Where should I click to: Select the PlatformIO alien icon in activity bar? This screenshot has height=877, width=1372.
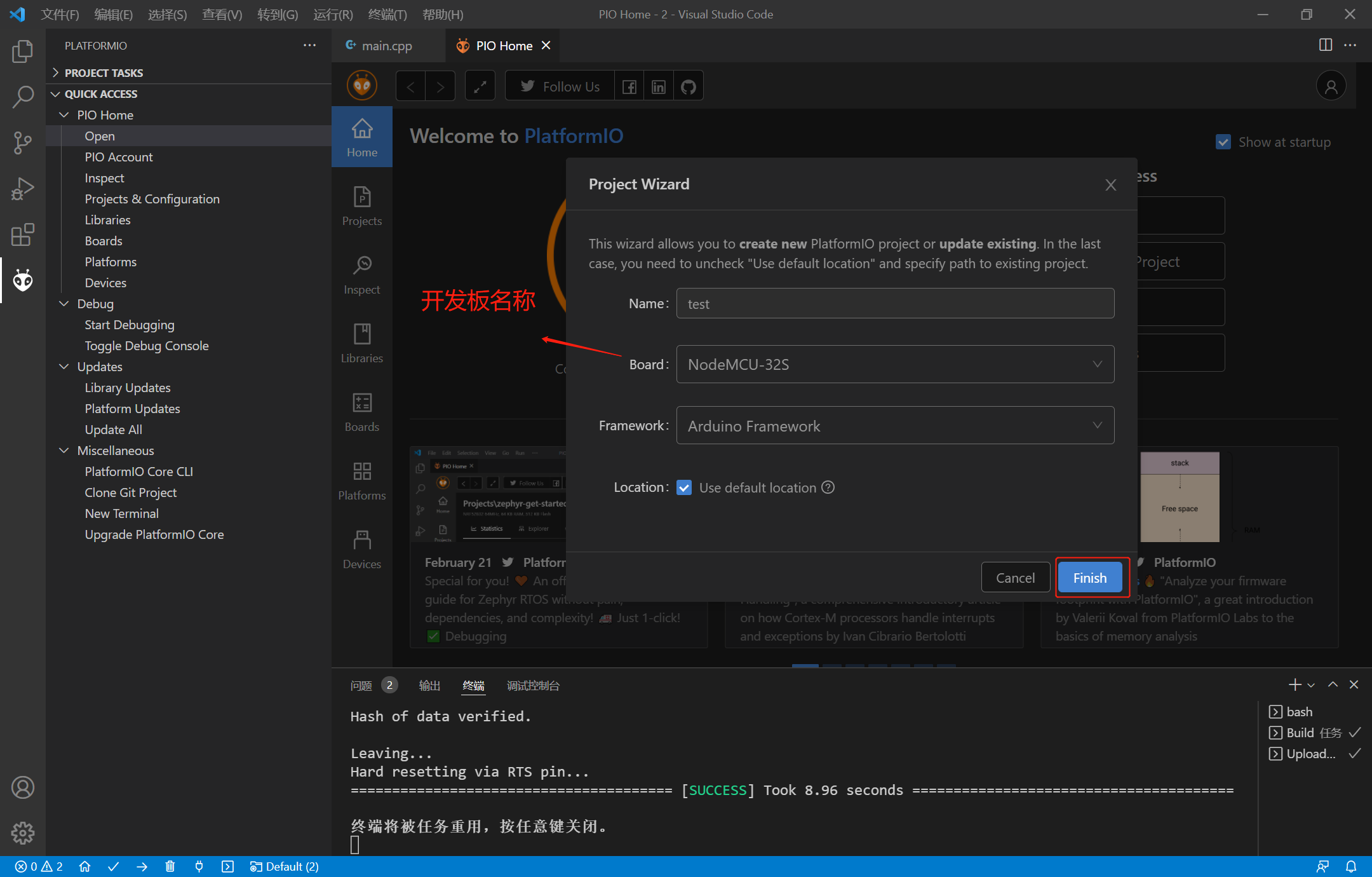(23, 280)
